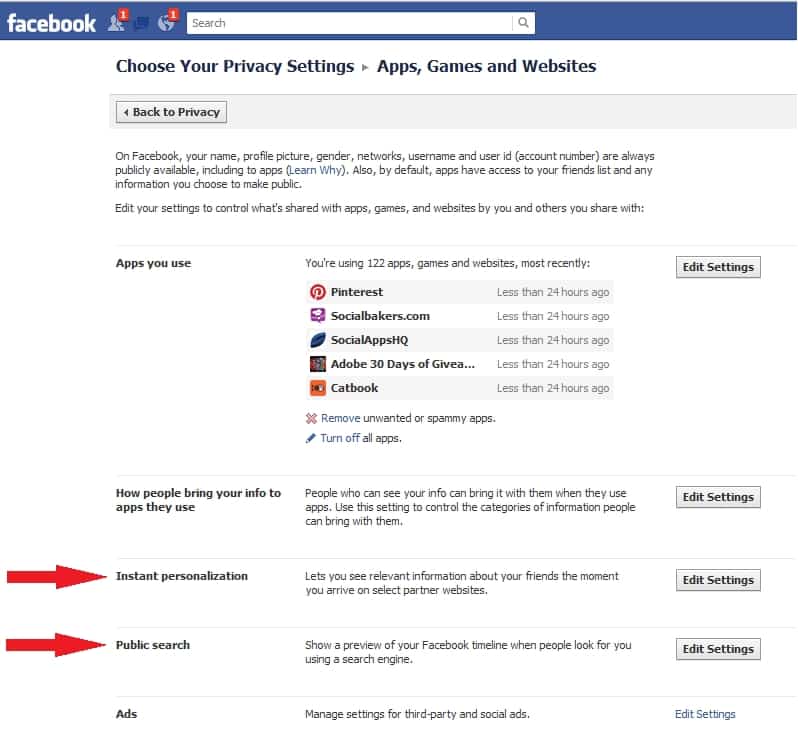Focus the Search input field
Image resolution: width=798 pixels, height=744 pixels.
click(x=350, y=23)
